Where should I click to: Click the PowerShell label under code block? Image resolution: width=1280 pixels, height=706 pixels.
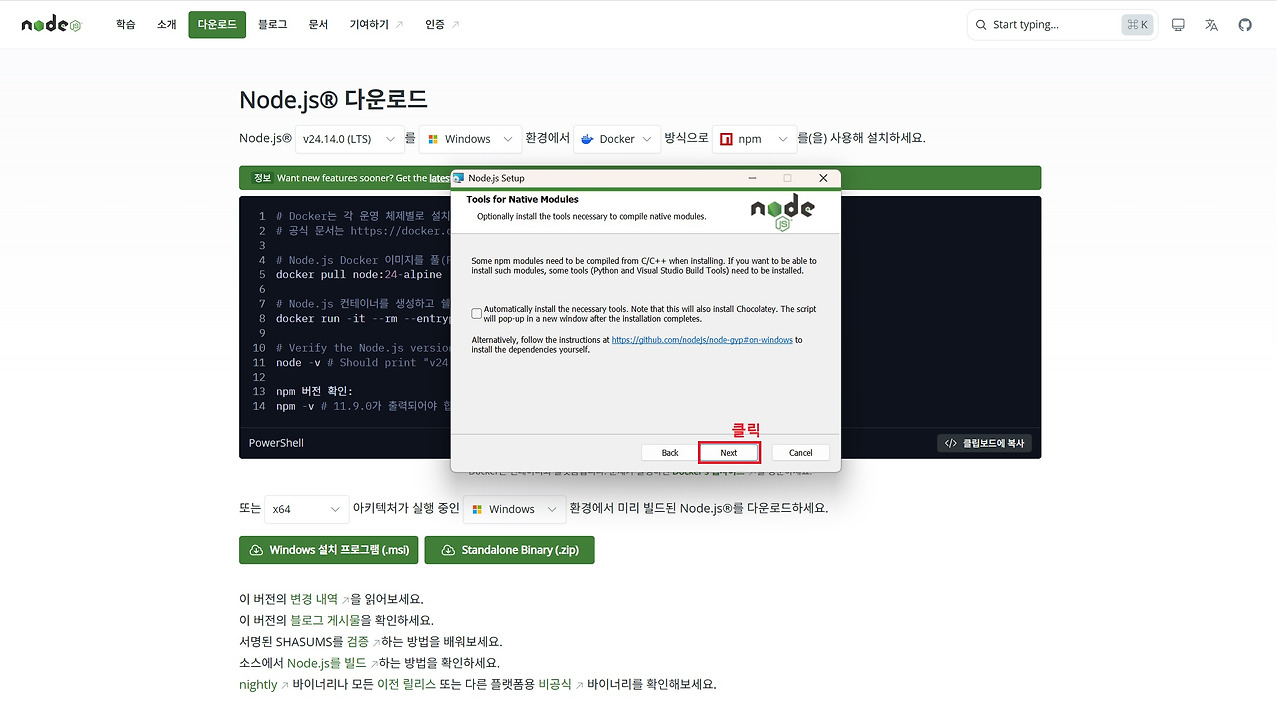(276, 443)
